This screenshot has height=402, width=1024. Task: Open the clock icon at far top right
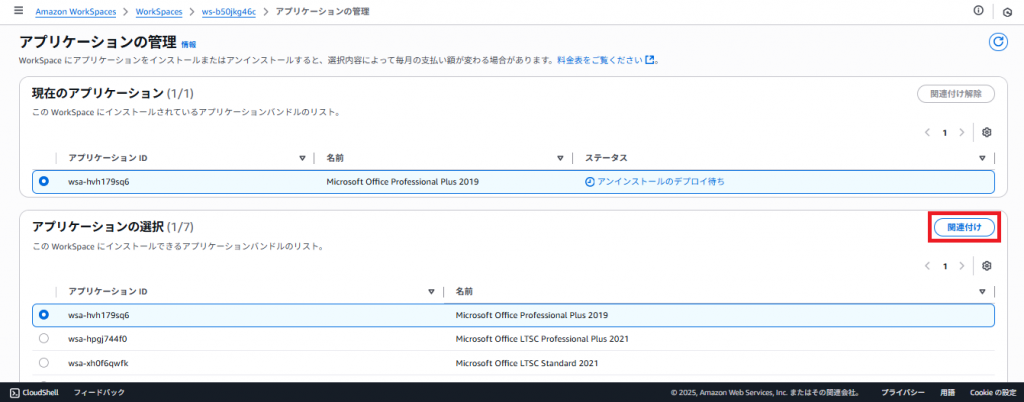click(x=1007, y=12)
